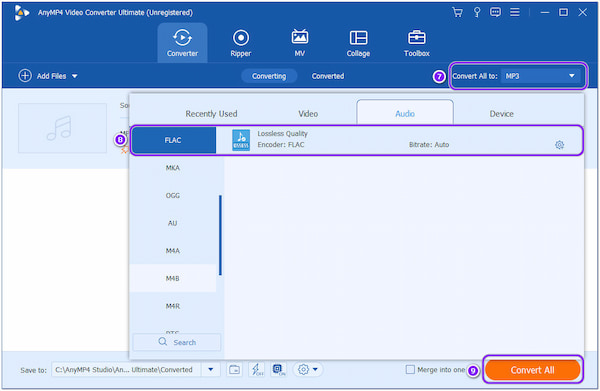Image resolution: width=600 pixels, height=391 pixels.
Task: Choose the AU format in list
Action: 173,223
